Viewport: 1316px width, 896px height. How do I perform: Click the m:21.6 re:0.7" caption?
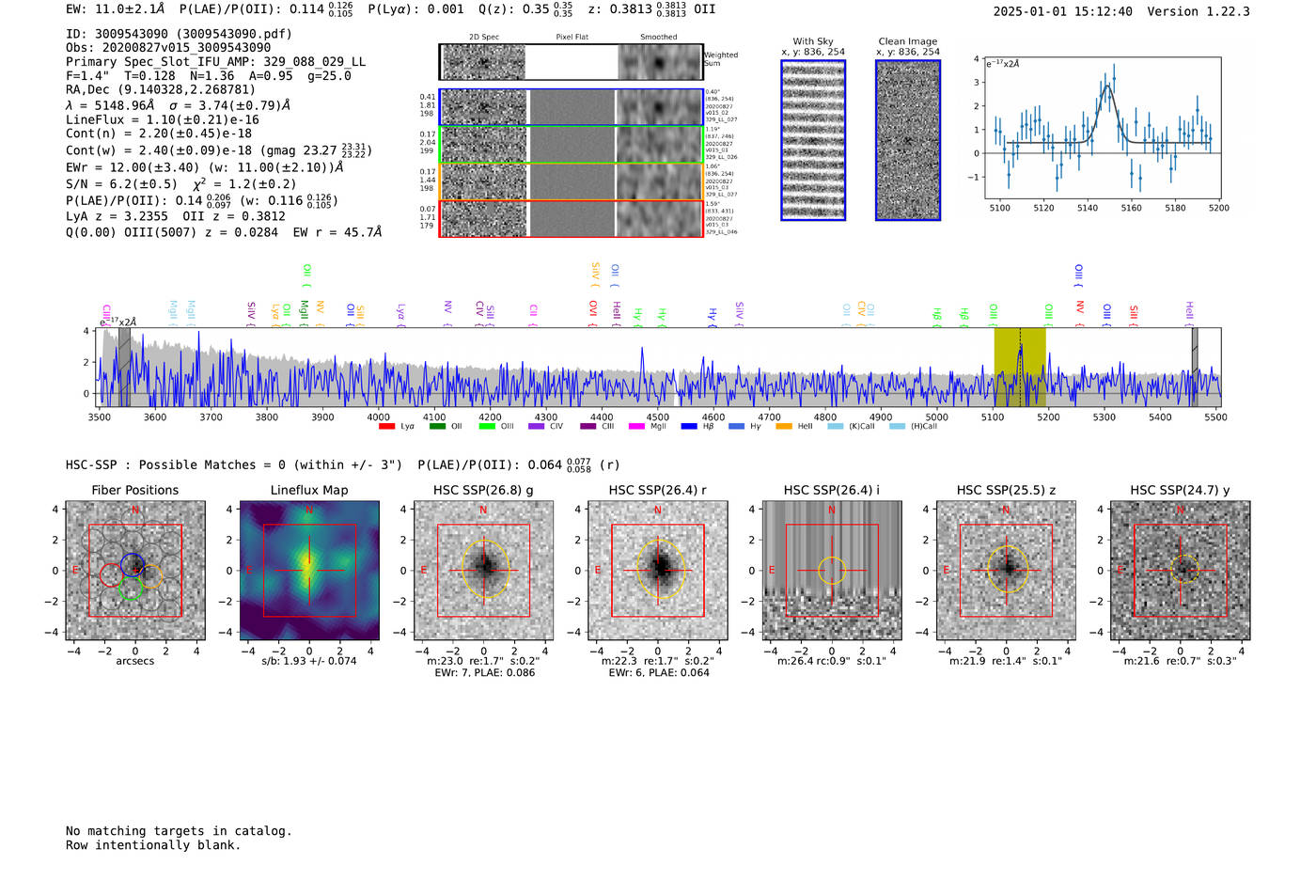[1181, 661]
